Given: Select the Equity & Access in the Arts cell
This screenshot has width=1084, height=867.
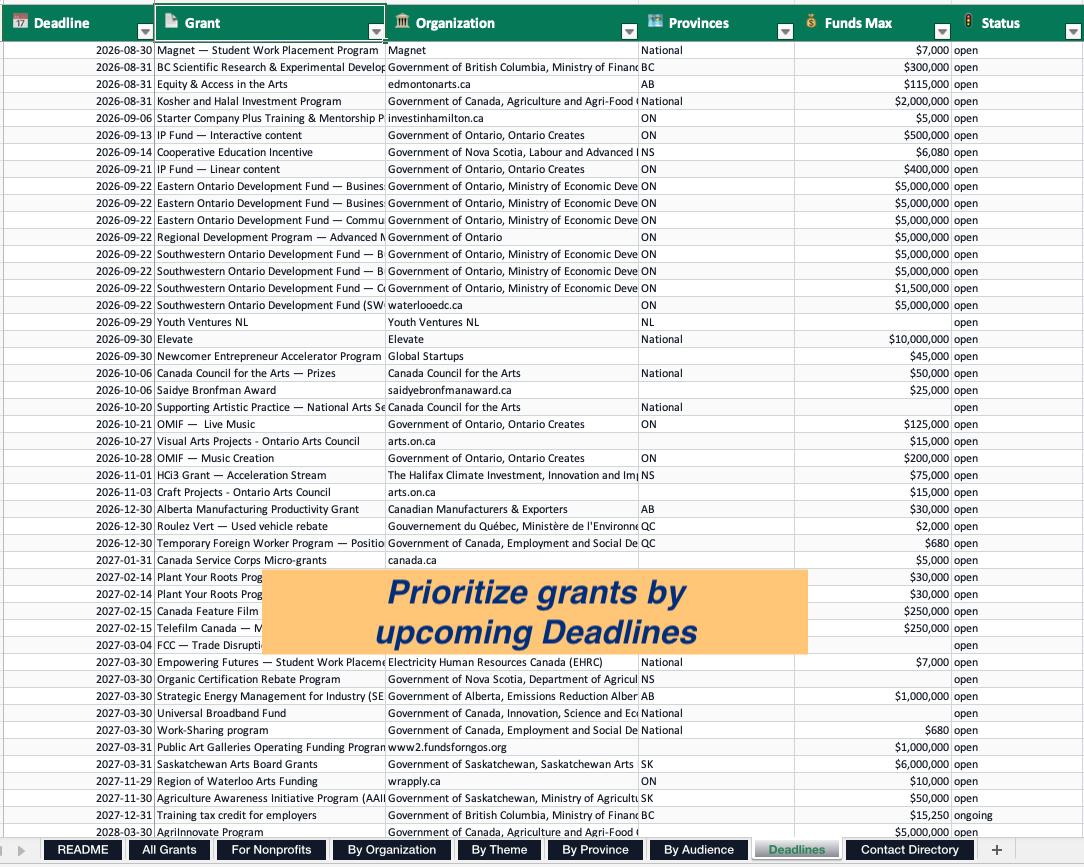Looking at the screenshot, I should (270, 84).
